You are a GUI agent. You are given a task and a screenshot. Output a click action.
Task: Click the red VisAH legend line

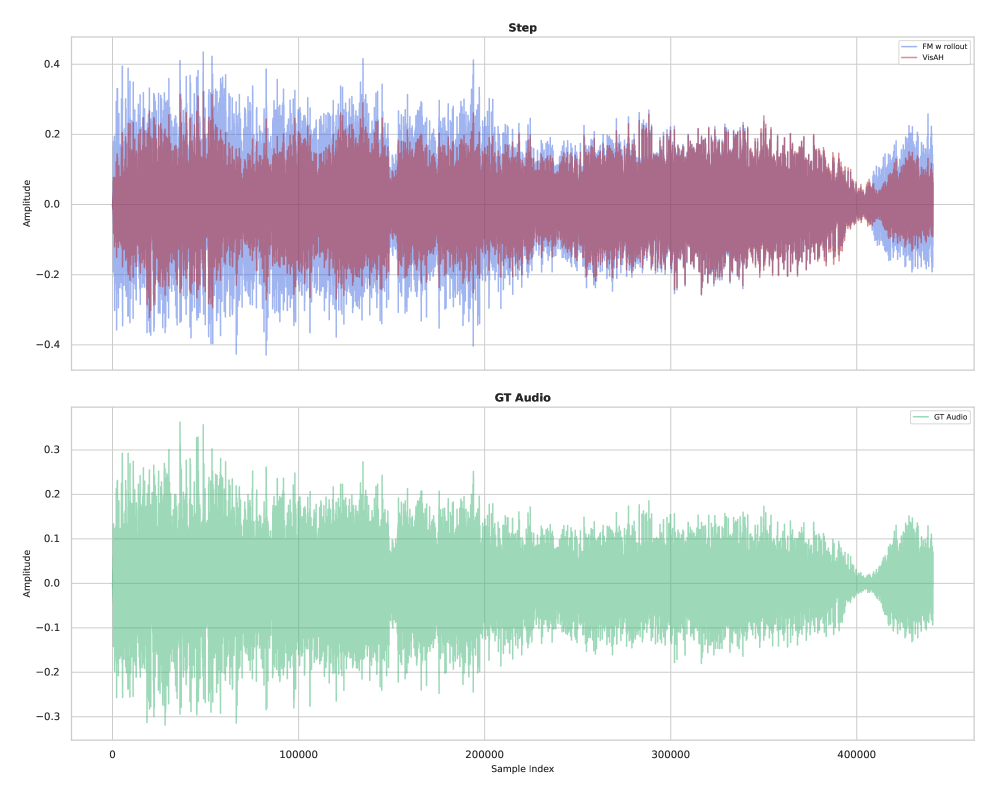coord(909,58)
